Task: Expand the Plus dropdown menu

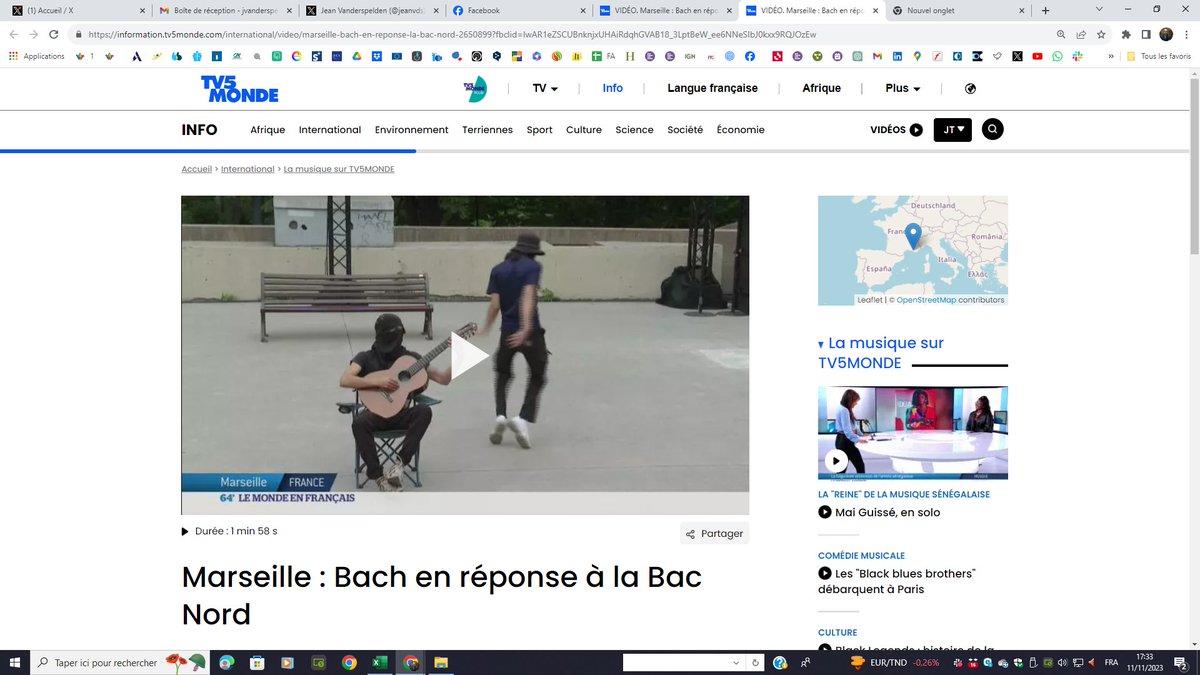Action: tap(903, 88)
